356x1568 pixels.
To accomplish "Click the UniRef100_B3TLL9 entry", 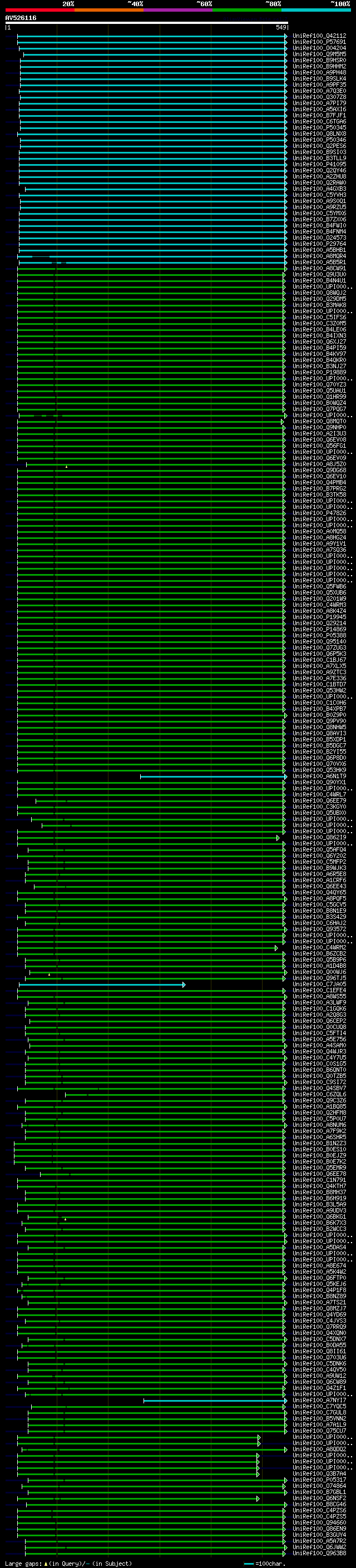I will coord(319,159).
